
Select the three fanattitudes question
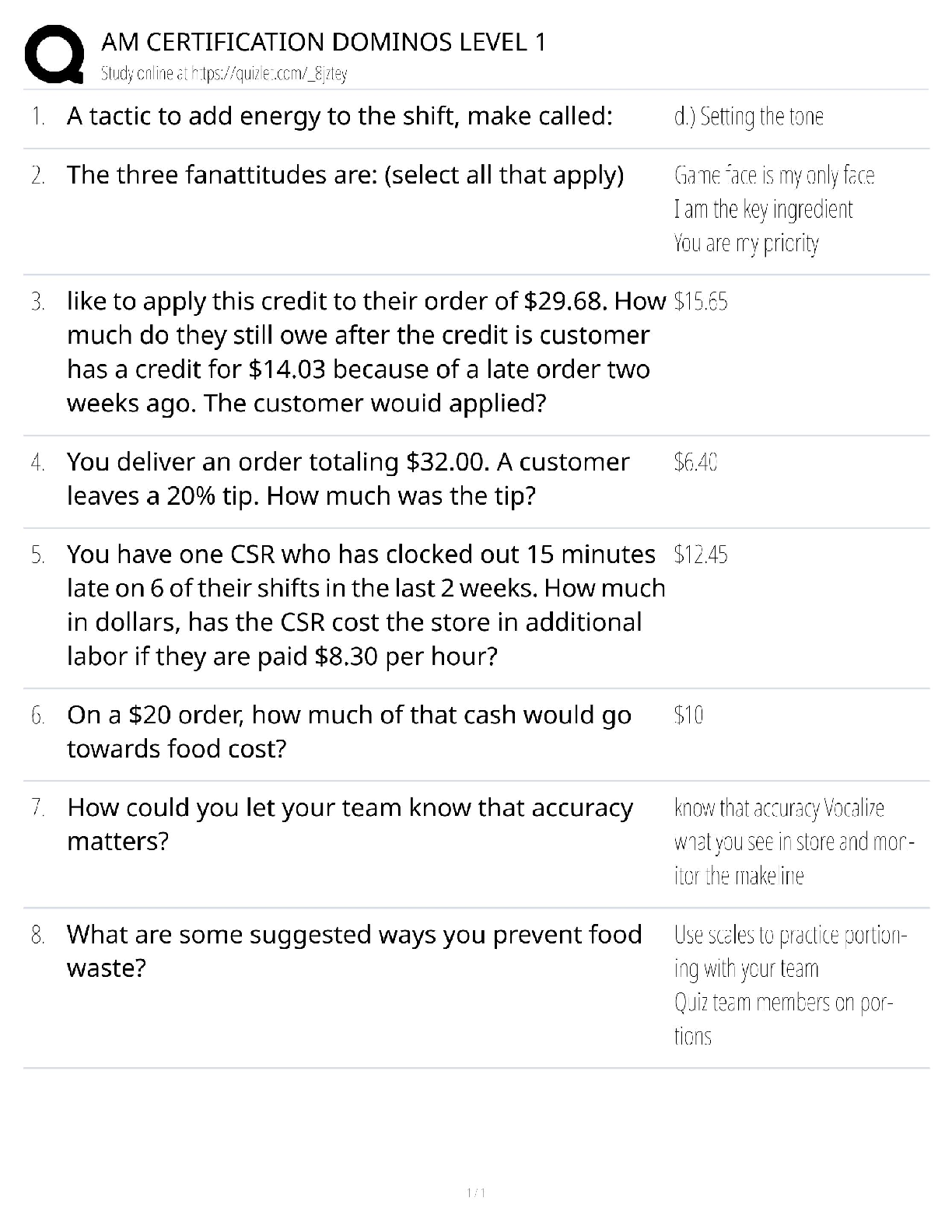(x=345, y=175)
